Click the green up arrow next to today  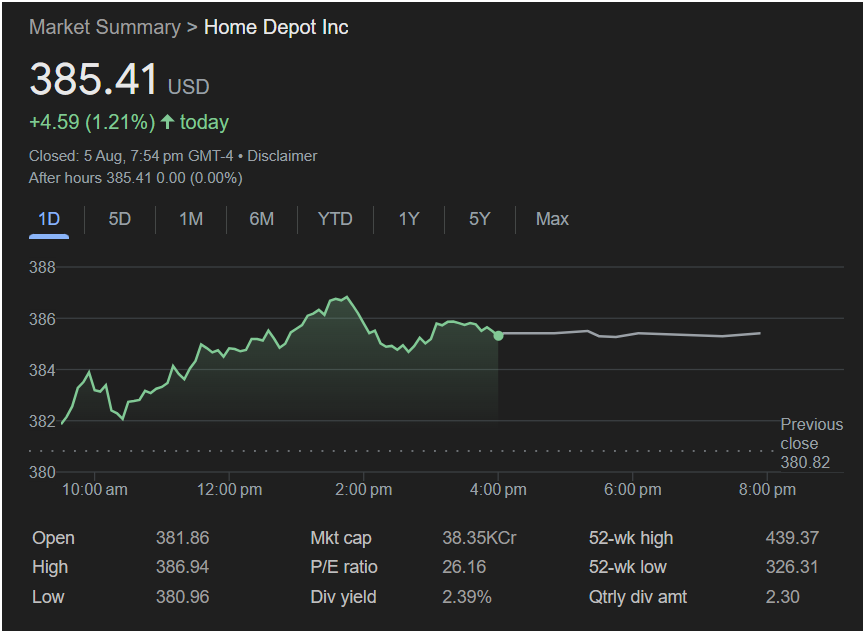pos(167,121)
